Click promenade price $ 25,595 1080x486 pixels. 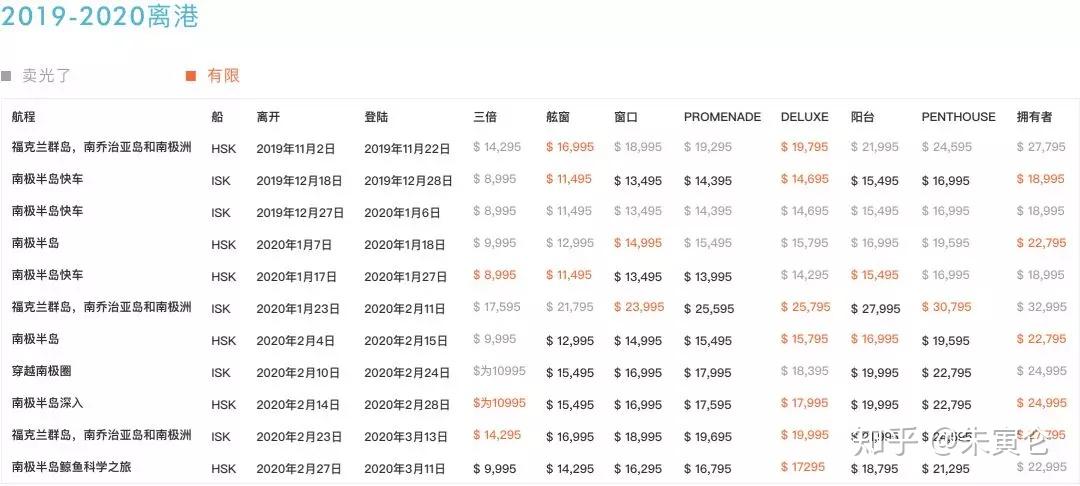pyautogui.click(x=709, y=309)
